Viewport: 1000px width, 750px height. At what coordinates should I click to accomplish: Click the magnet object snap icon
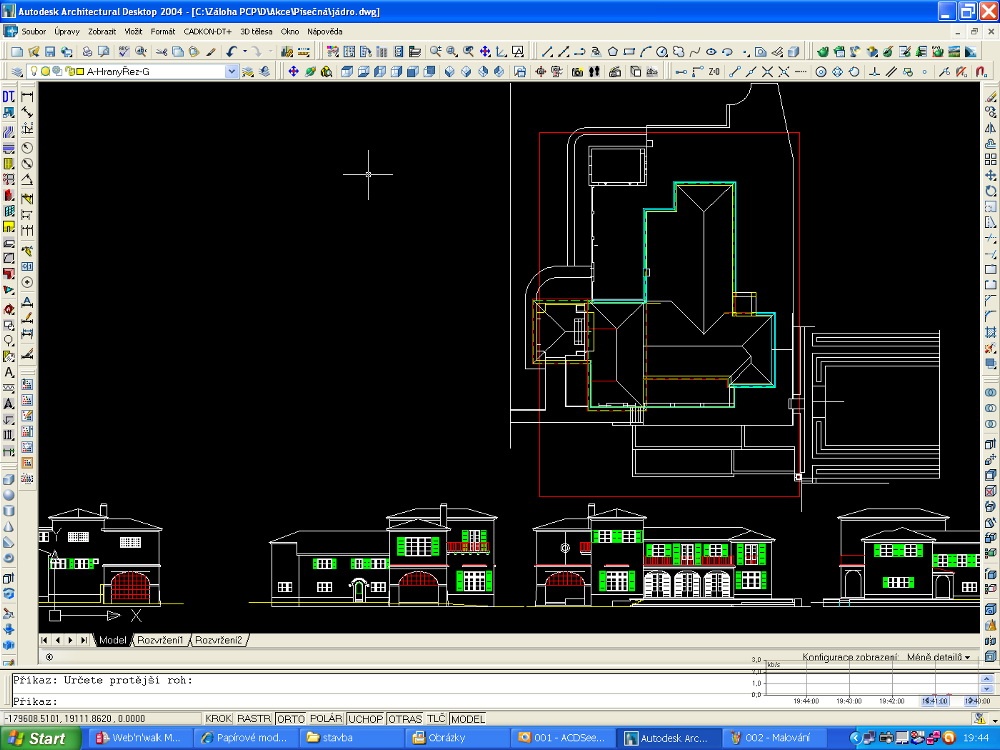(982, 71)
